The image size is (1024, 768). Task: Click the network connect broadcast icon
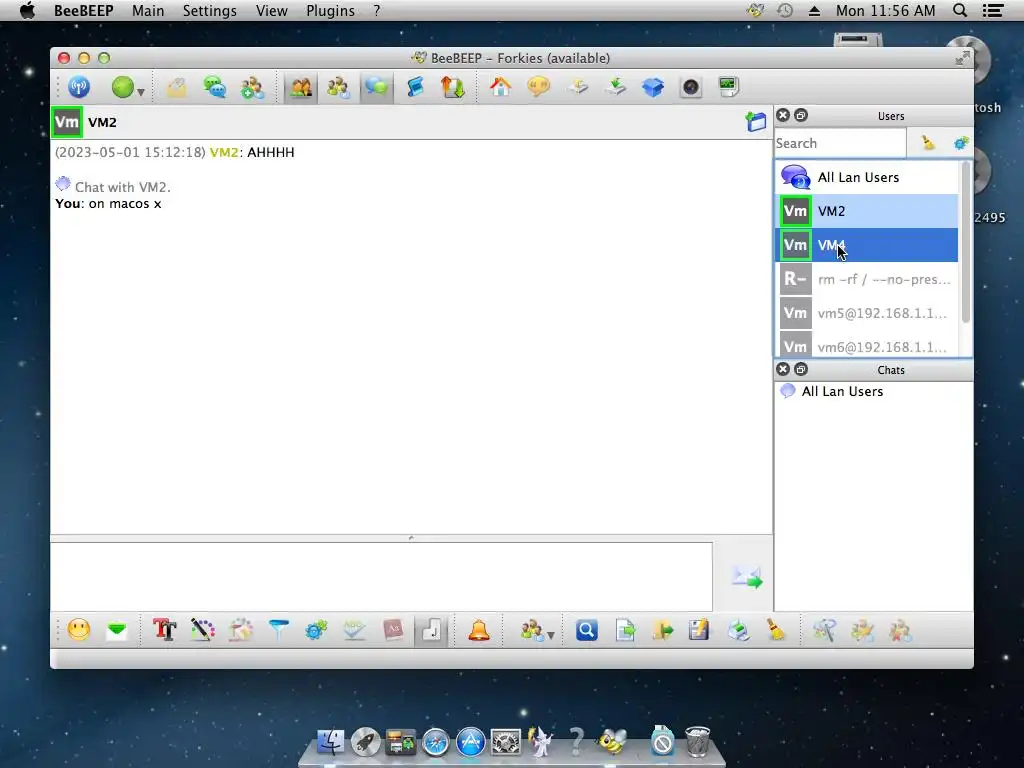pyautogui.click(x=79, y=87)
